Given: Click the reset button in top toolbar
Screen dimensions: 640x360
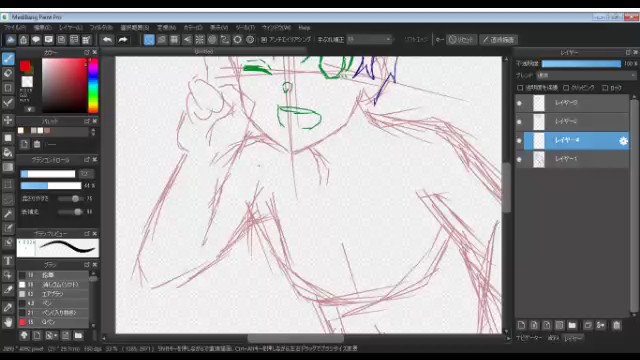Looking at the screenshot, I should point(461,40).
